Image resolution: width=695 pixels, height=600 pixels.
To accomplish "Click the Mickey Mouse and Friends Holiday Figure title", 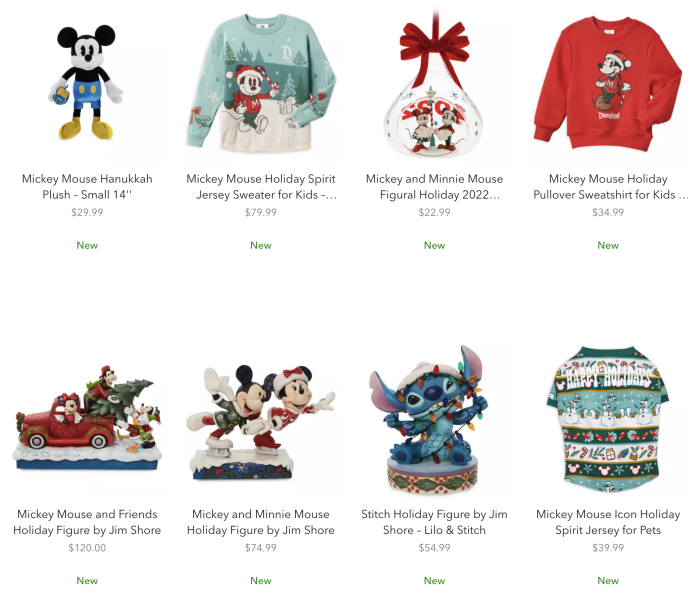I will coord(87,522).
